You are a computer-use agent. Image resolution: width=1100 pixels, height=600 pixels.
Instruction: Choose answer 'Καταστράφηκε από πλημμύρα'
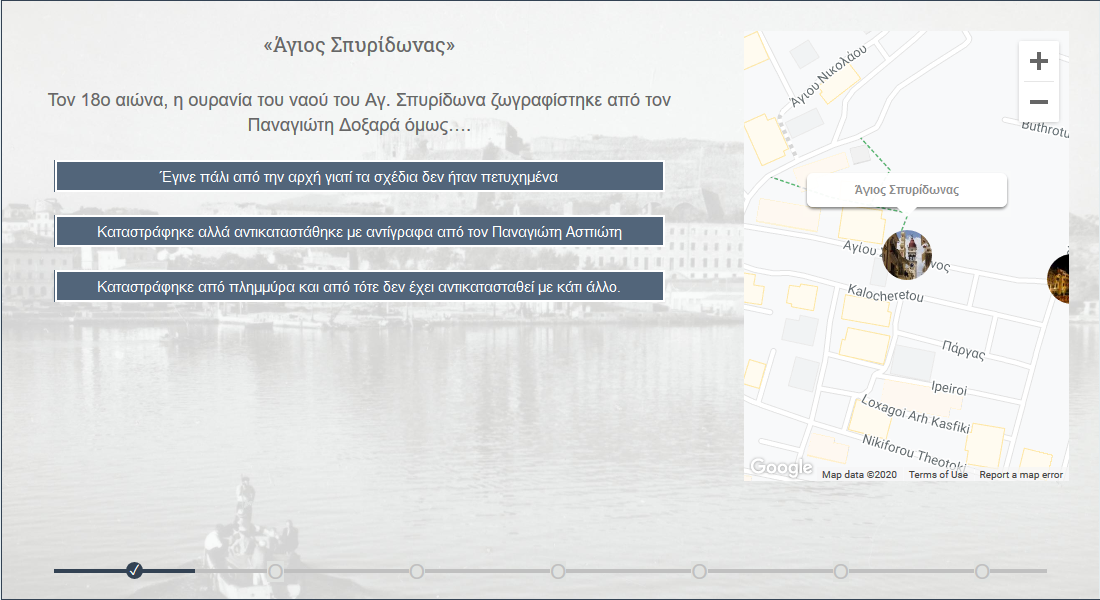point(359,286)
